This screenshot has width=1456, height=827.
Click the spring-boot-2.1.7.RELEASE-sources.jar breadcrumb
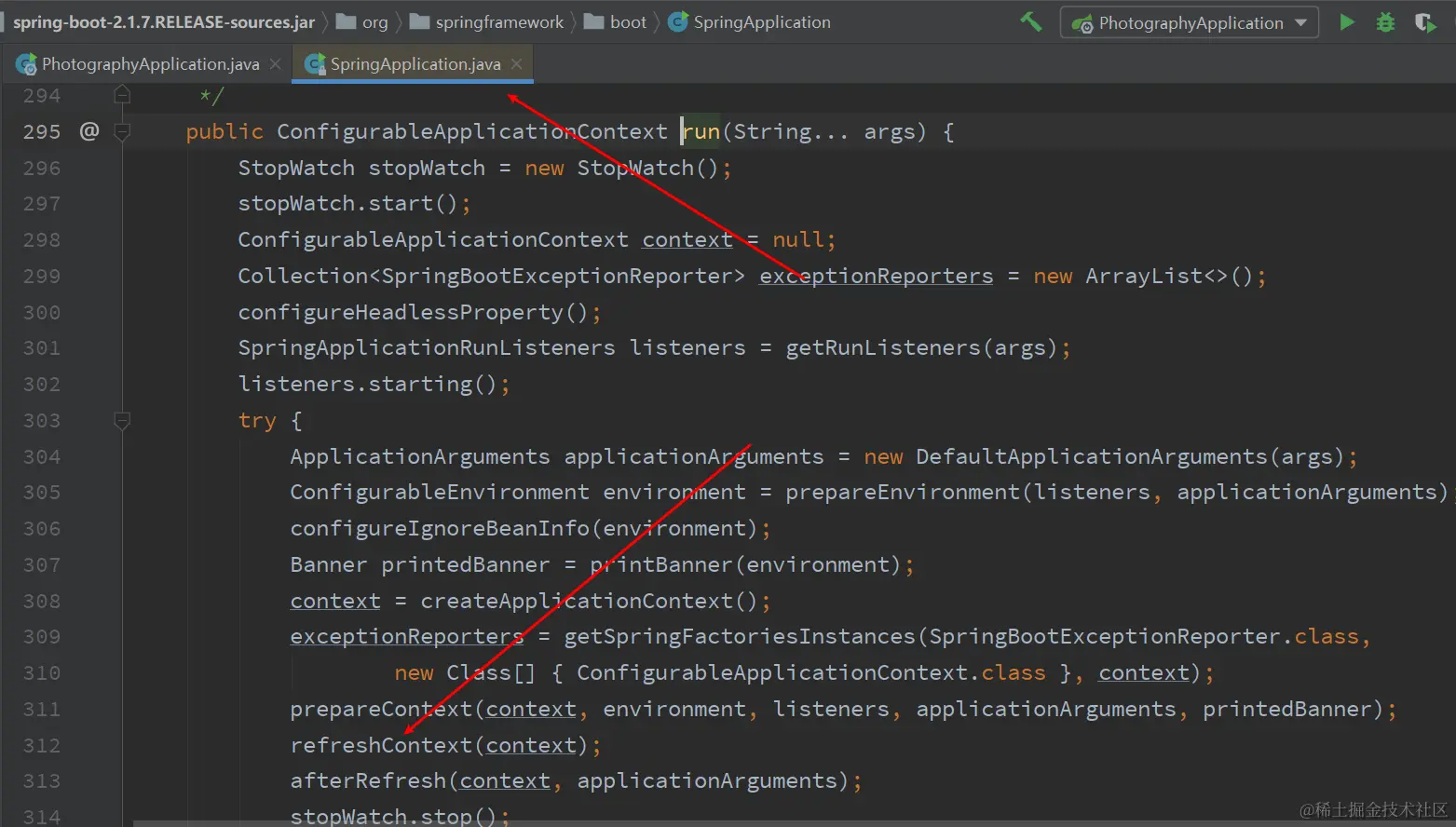(163, 21)
